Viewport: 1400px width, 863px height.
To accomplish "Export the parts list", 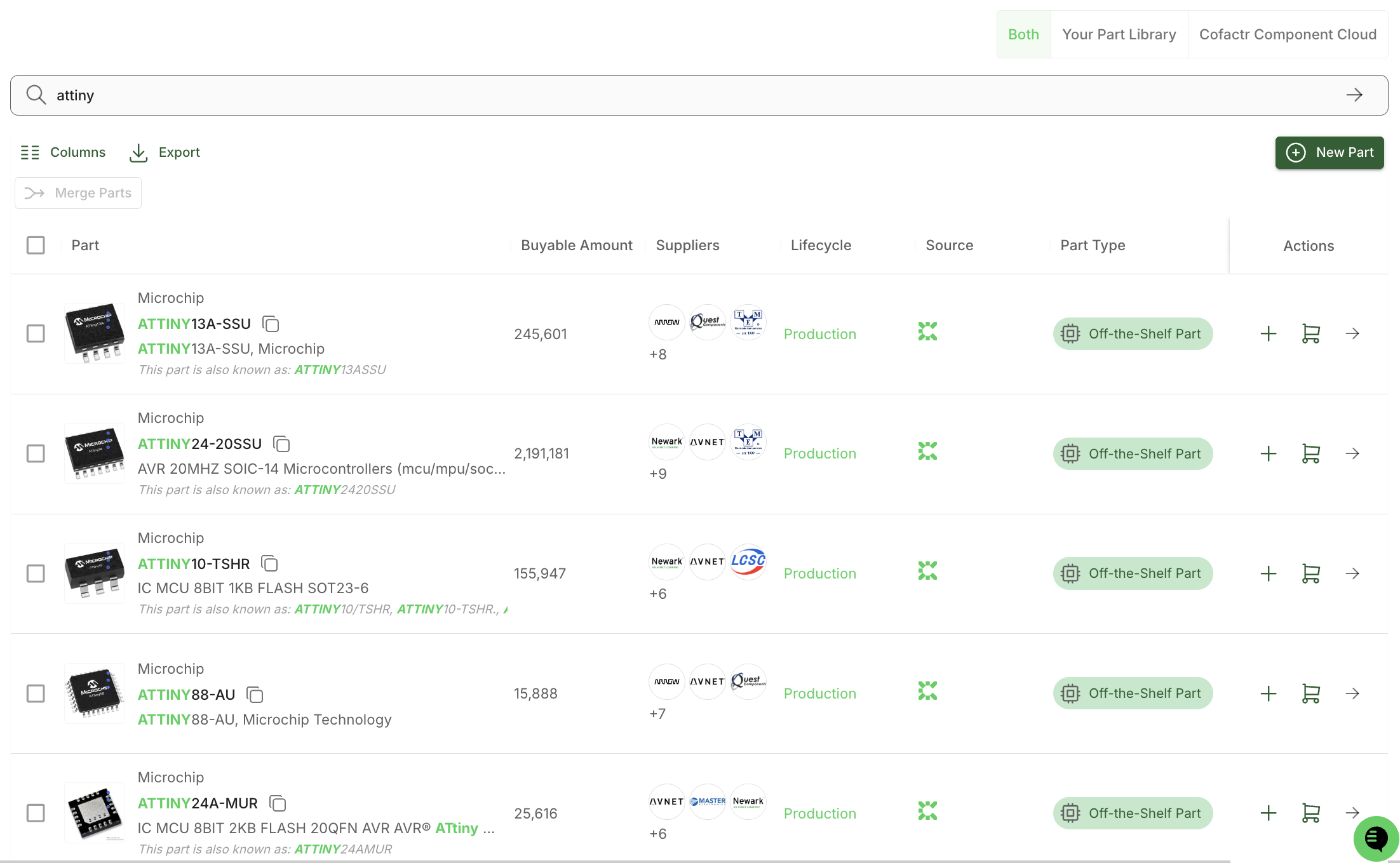I will (165, 152).
